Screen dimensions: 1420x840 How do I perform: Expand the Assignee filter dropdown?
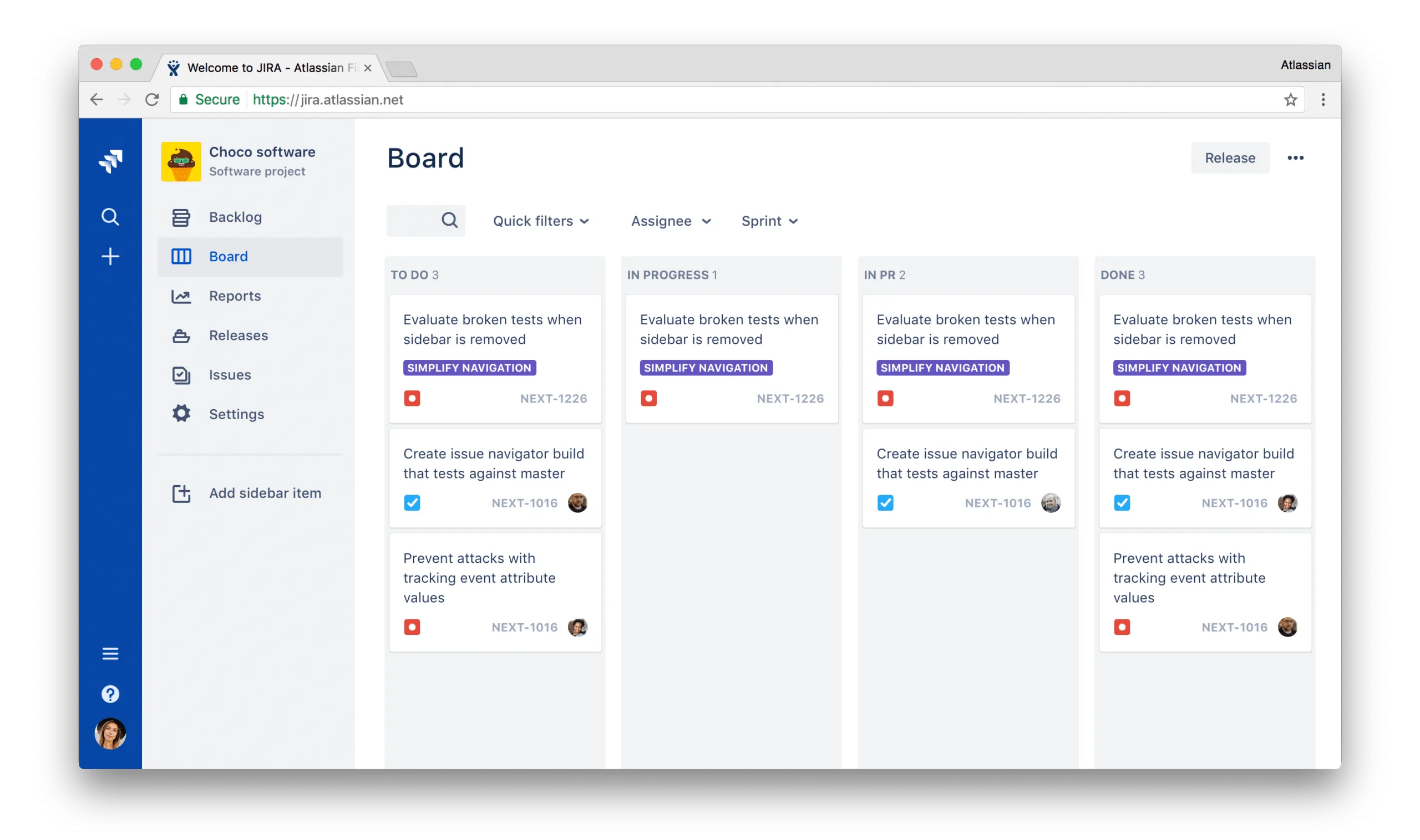(x=670, y=221)
